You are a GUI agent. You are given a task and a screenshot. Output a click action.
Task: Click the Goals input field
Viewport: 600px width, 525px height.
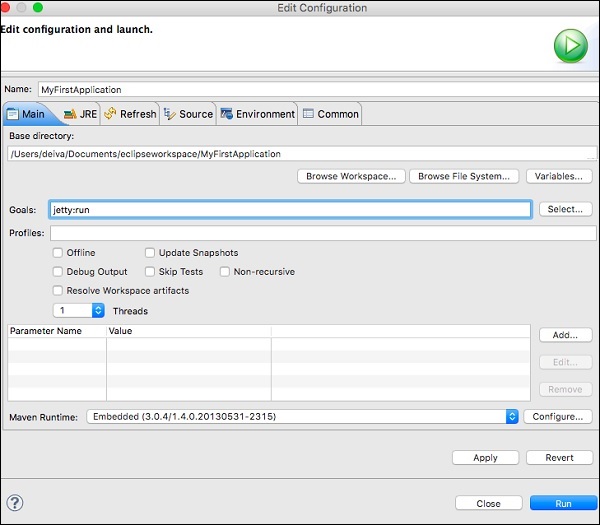click(x=290, y=210)
